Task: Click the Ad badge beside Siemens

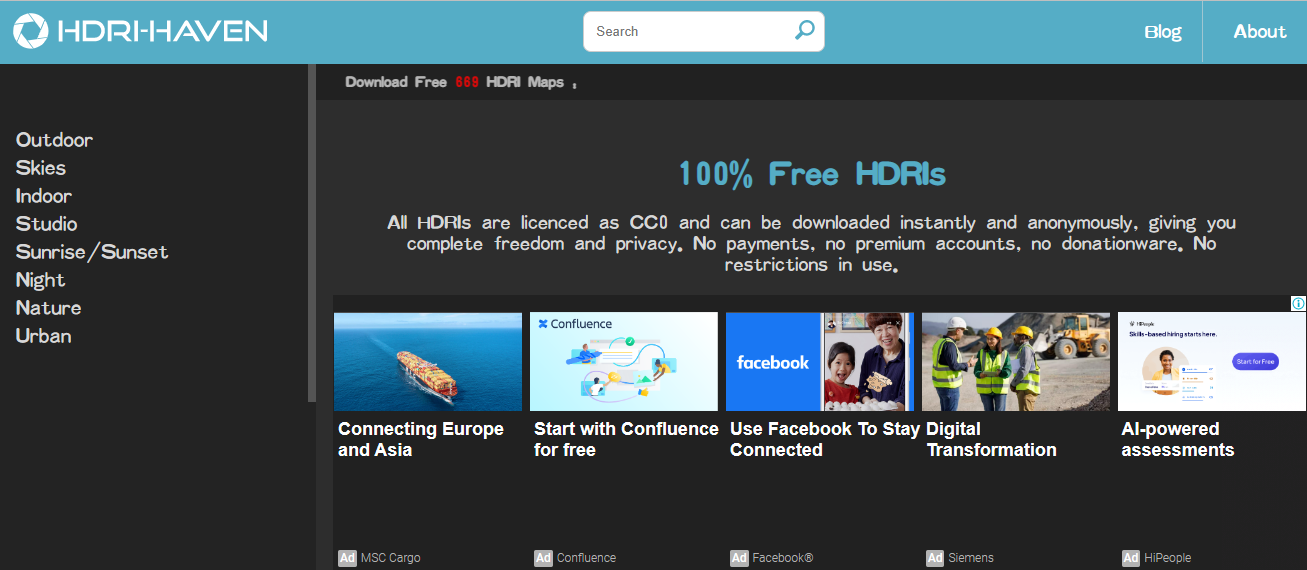Action: [x=935, y=558]
